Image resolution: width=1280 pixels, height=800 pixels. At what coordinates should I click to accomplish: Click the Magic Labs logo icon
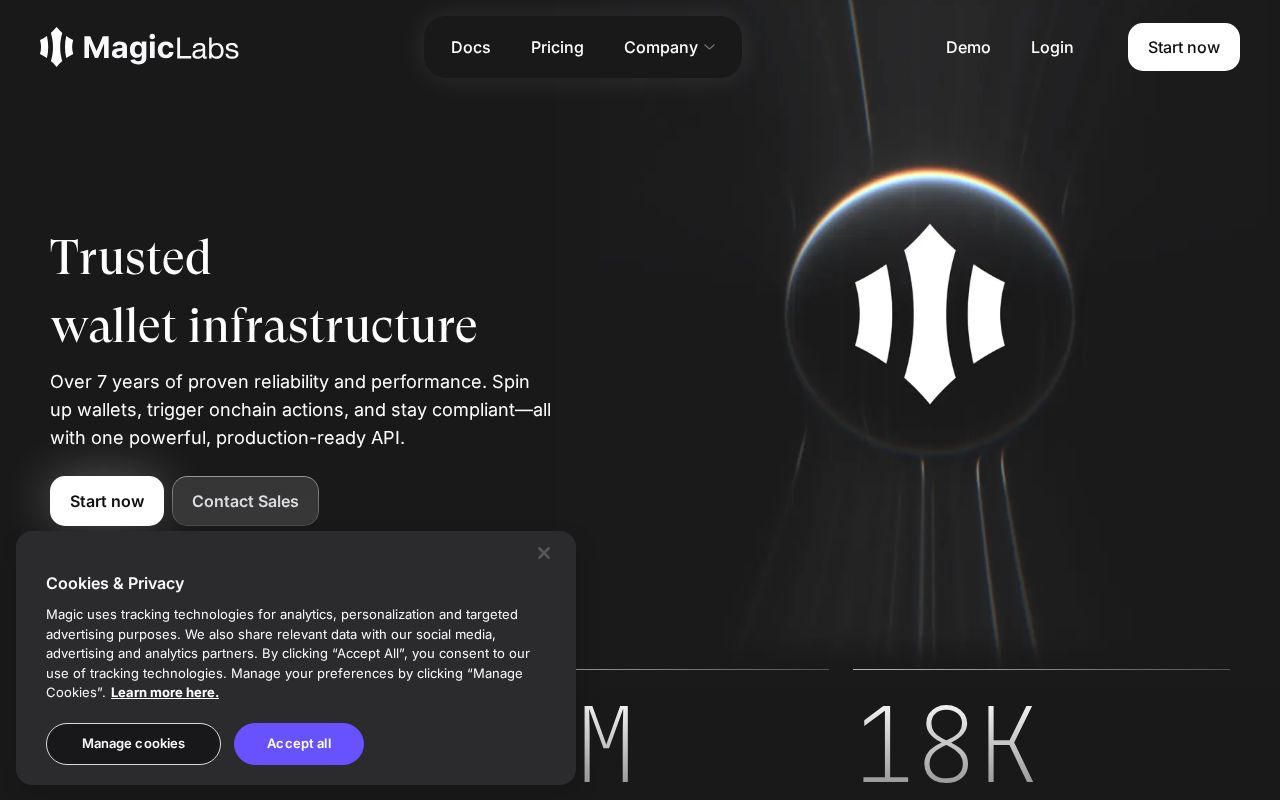(x=57, y=47)
